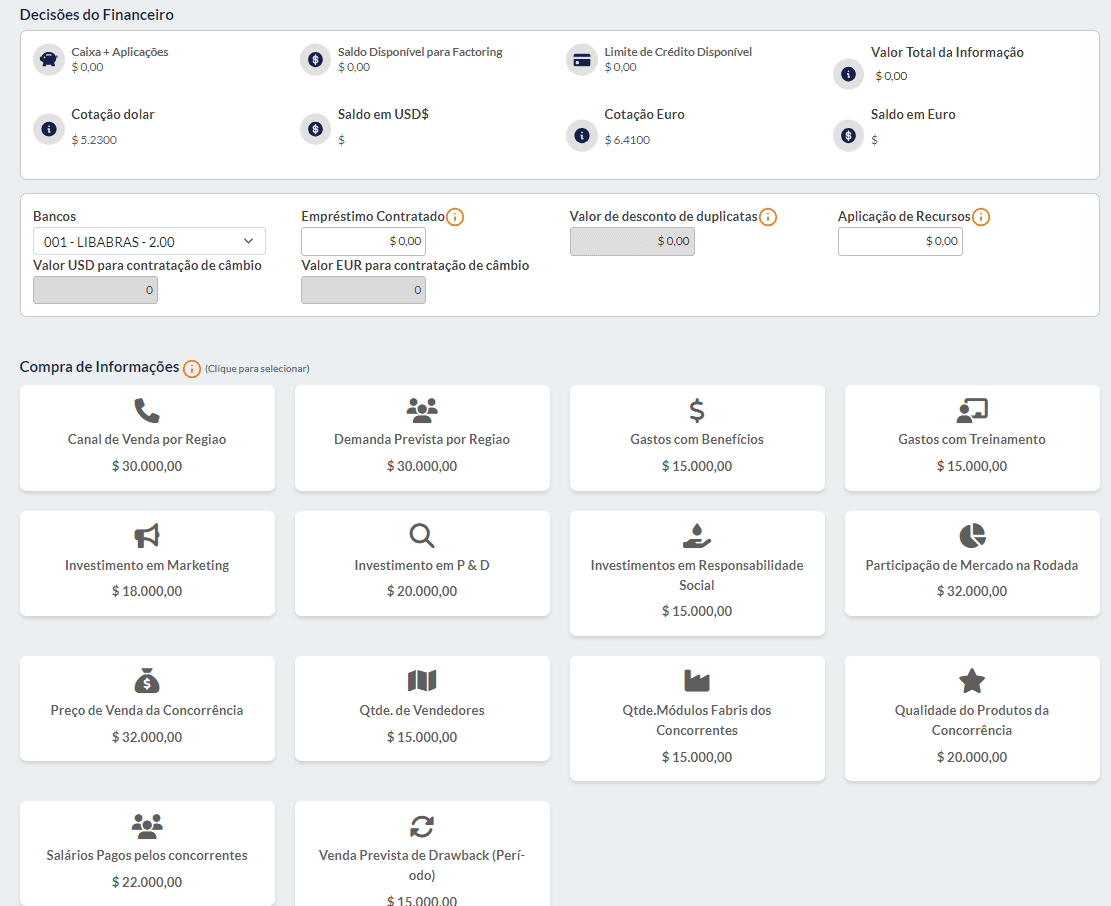Select the Gastos com Benefícios information card

(x=697, y=438)
